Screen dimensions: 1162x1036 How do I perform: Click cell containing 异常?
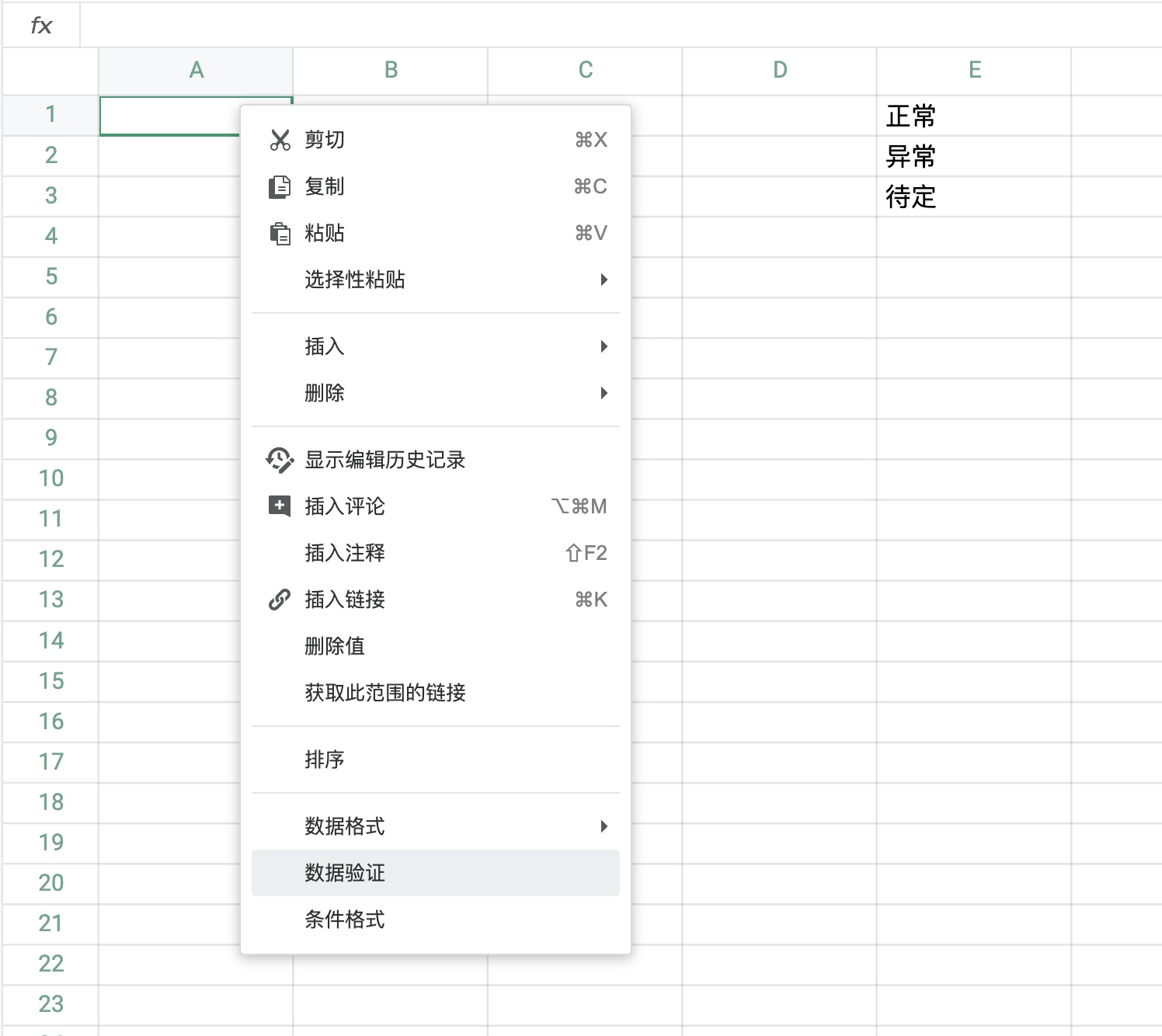click(x=974, y=156)
